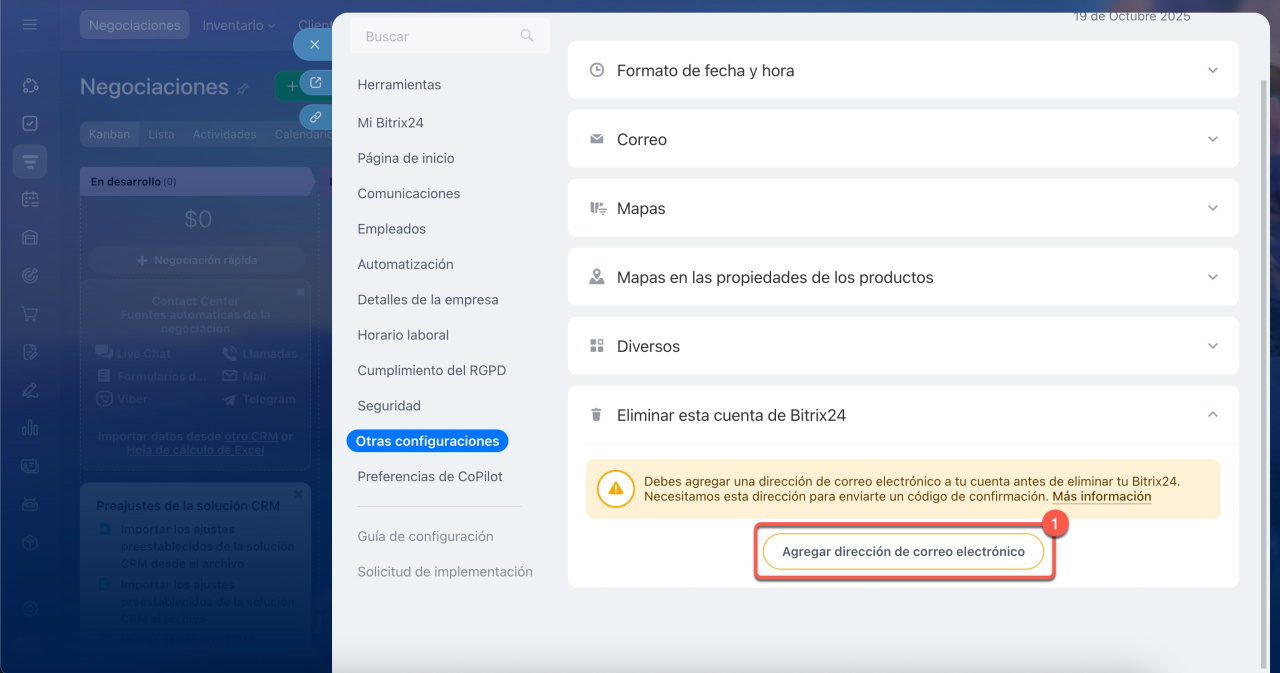The height and width of the screenshot is (673, 1280).
Task: Click the blue close slider panel button
Action: coord(314,45)
